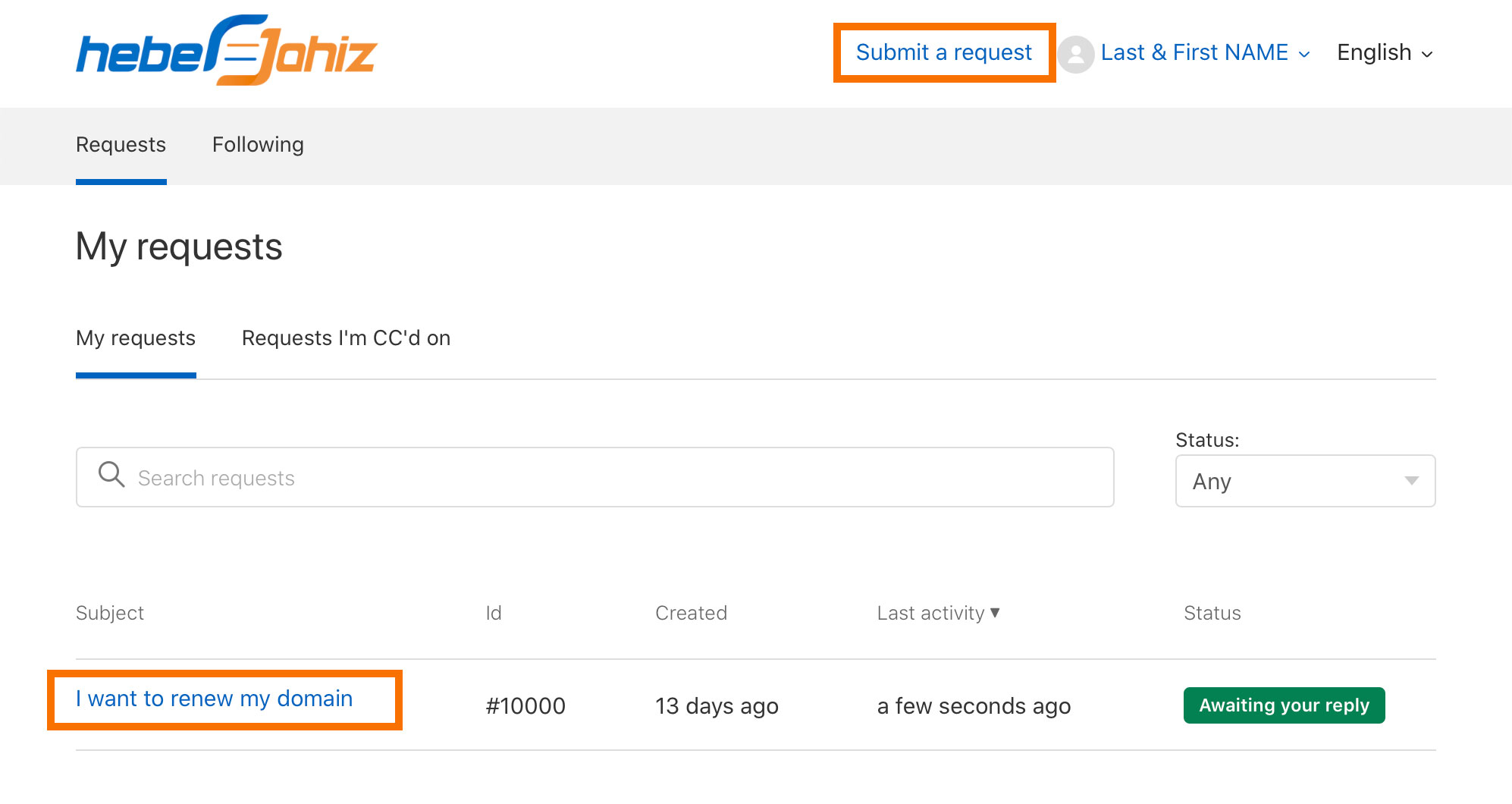
Task: Click the hebel Johiz logo
Action: [x=227, y=50]
